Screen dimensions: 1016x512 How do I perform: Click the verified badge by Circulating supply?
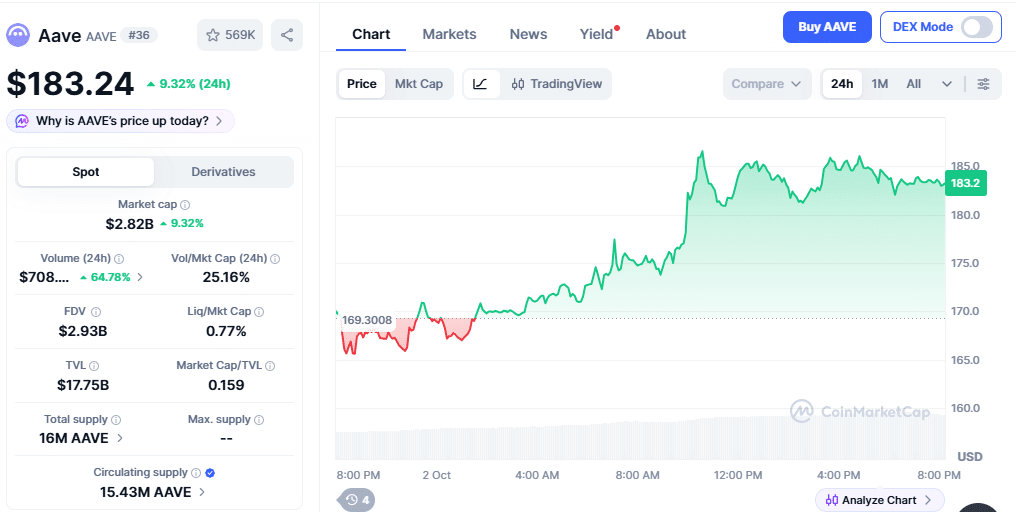tap(209, 473)
